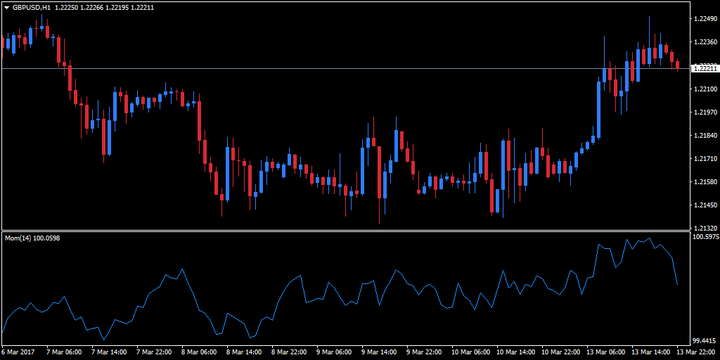
Task: Select the 8 Mar 06:00 time label
Action: [198, 352]
